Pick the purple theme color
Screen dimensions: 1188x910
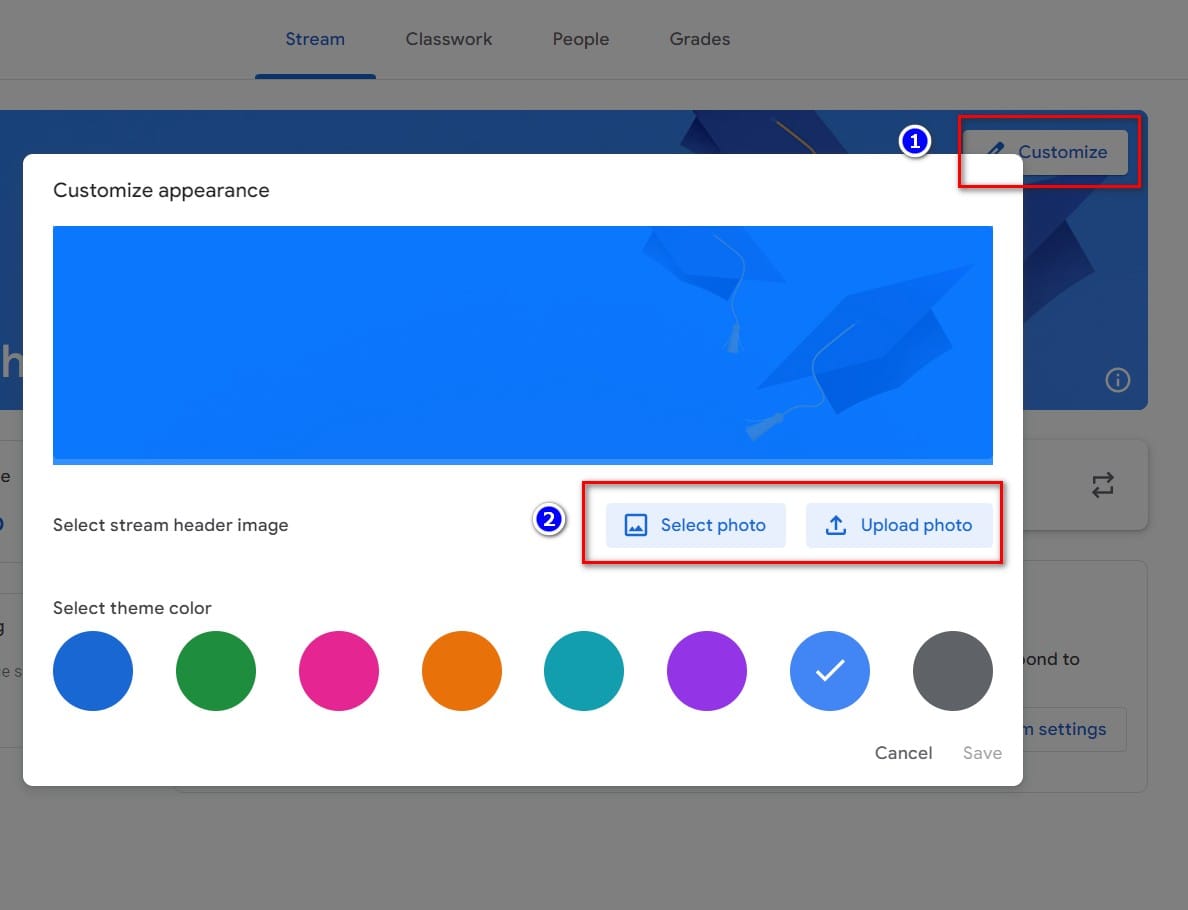pyautogui.click(x=707, y=671)
